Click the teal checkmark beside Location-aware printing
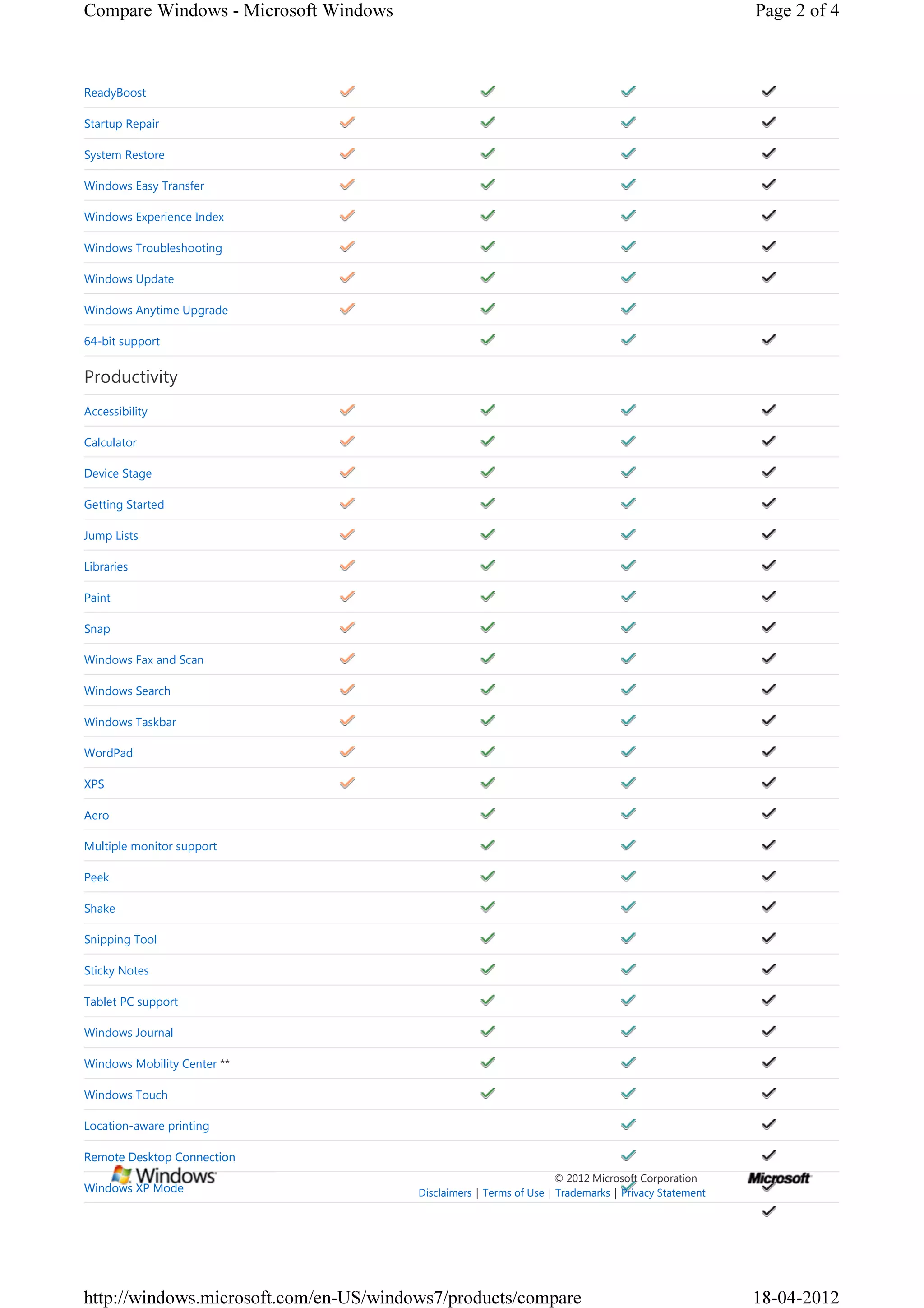 point(628,1125)
